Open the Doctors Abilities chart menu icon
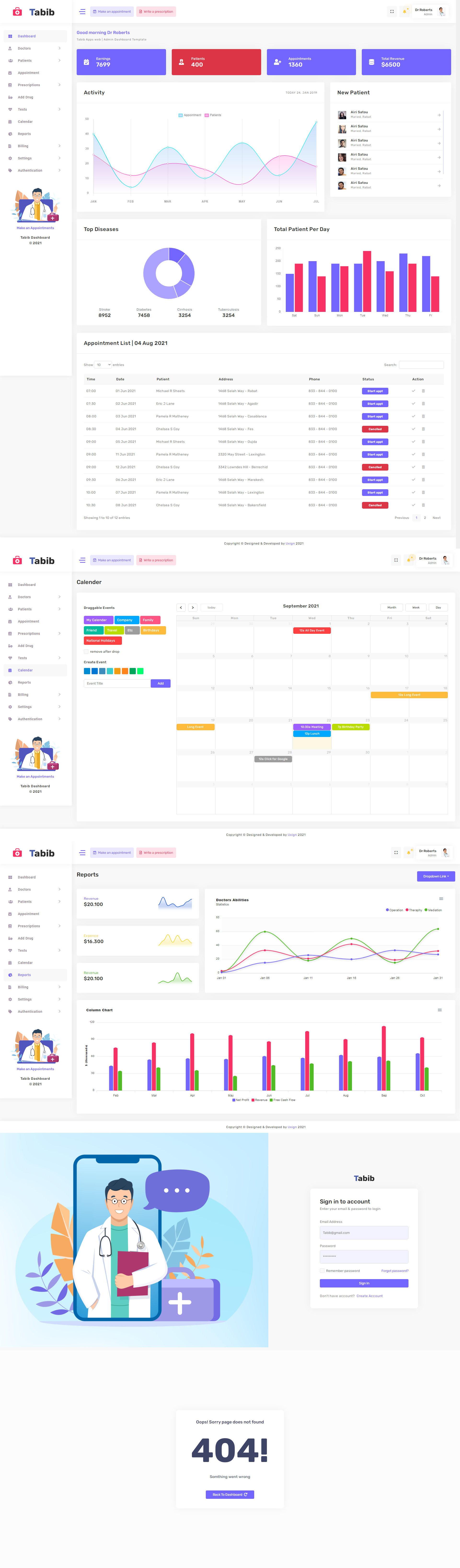 pos(441,899)
